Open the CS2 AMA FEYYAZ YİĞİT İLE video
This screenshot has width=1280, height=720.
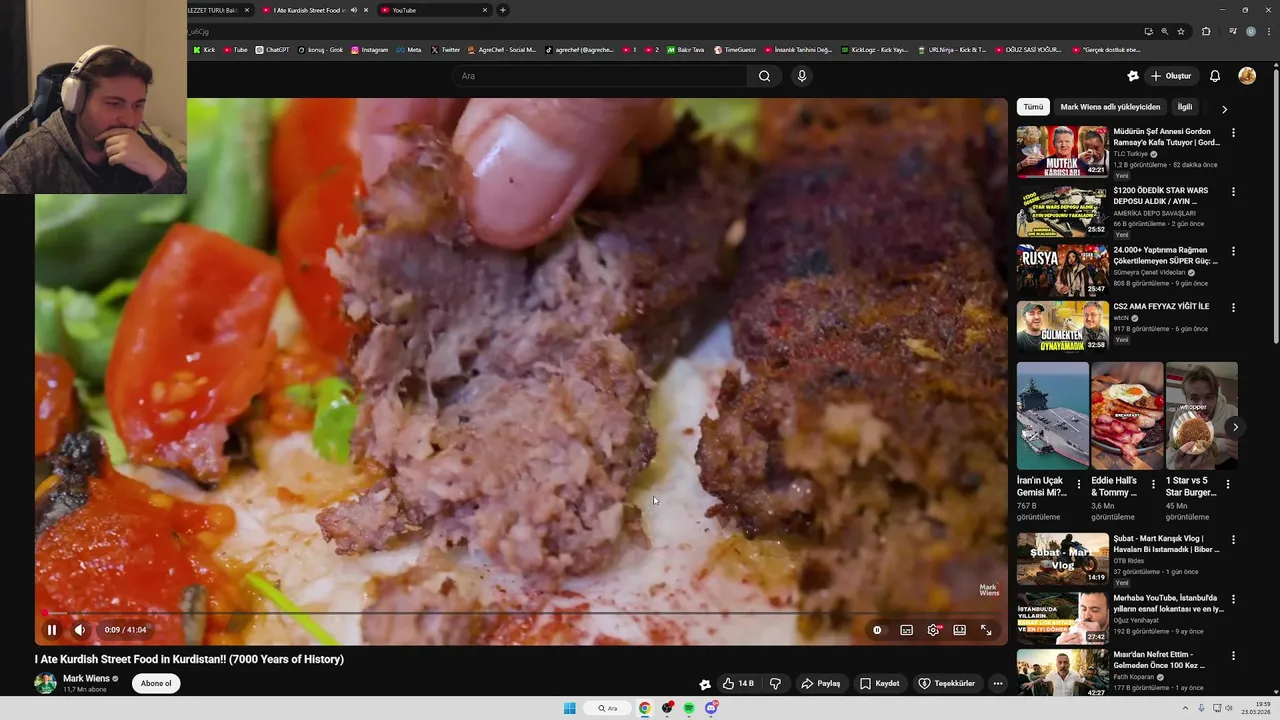coord(1062,327)
